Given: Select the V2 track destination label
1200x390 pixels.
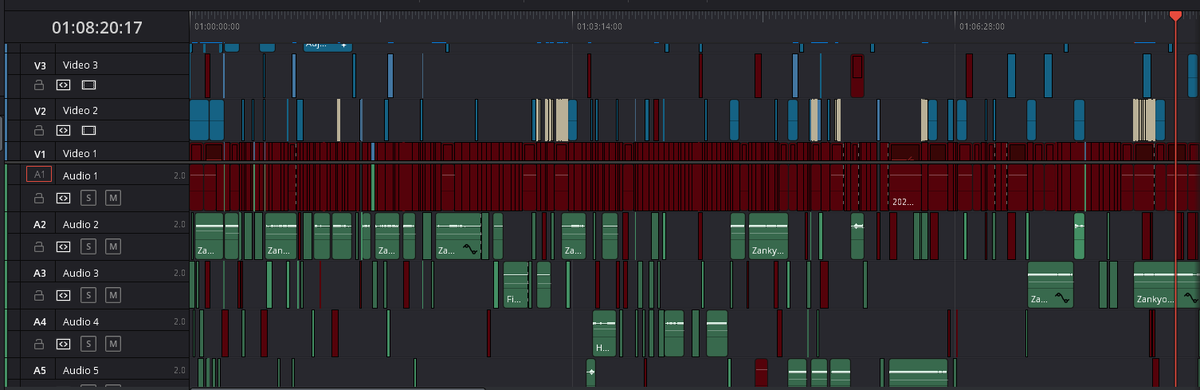Looking at the screenshot, I should (x=40, y=110).
